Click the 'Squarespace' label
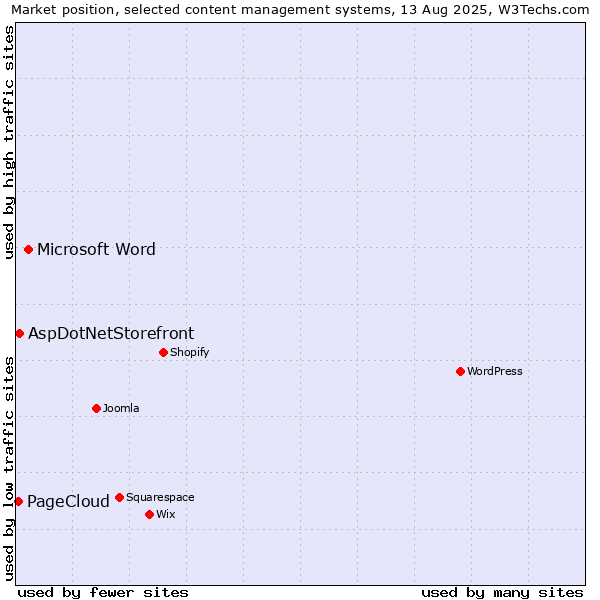600x600 pixels. (x=160, y=497)
